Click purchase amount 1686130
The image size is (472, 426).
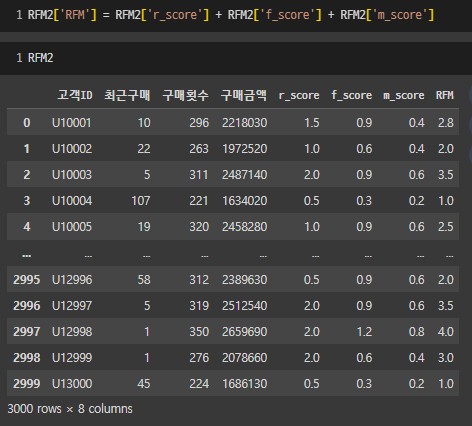(x=245, y=384)
